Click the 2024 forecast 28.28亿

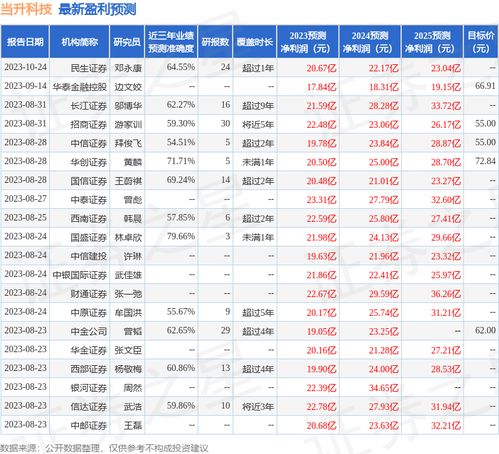pyautogui.click(x=384, y=106)
